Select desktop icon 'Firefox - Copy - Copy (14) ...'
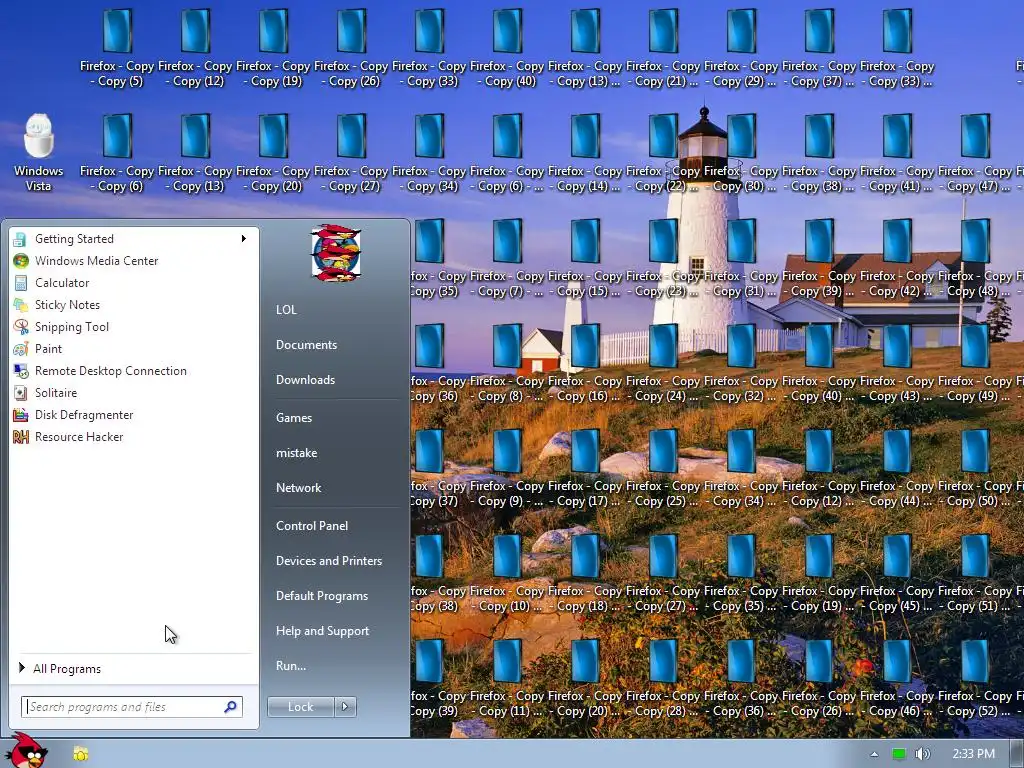 [584, 153]
